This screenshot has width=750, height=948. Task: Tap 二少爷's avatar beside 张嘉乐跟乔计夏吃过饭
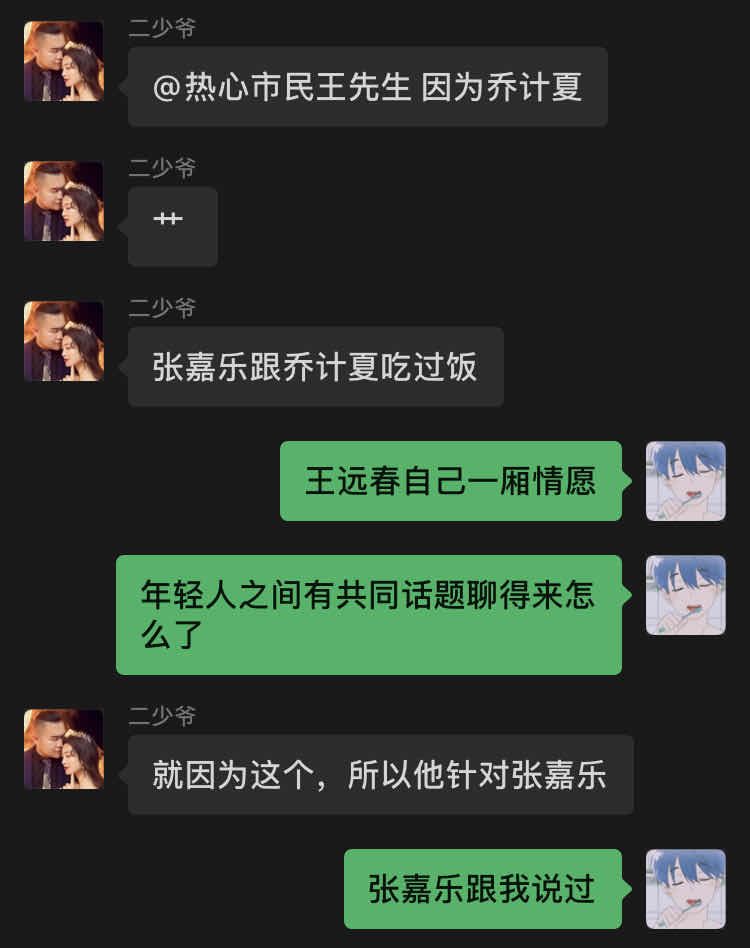pos(63,342)
